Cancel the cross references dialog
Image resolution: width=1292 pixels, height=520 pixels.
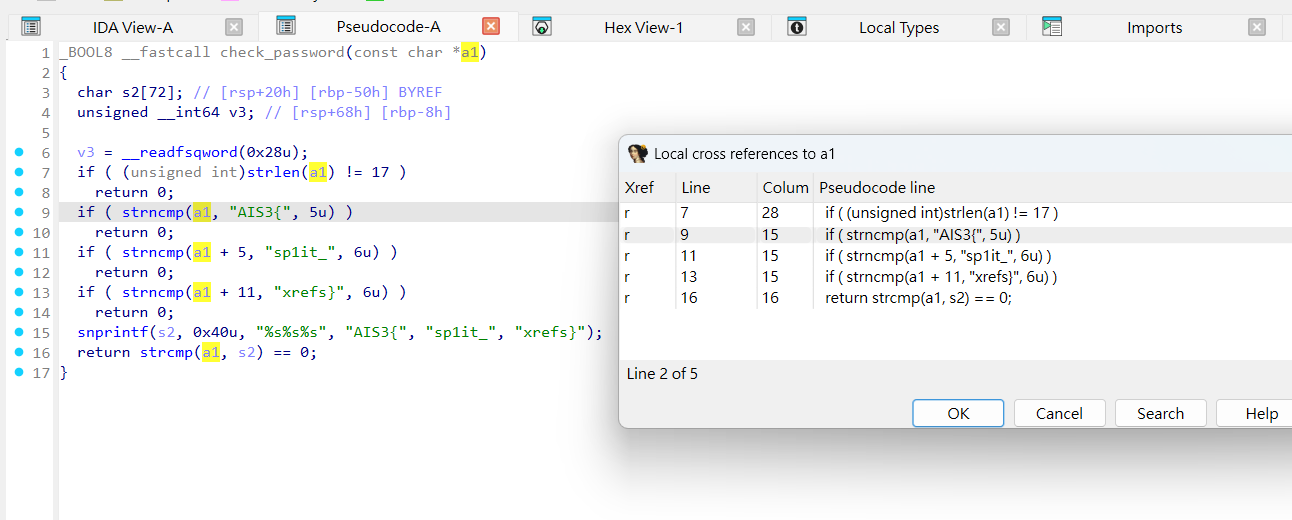[x=1059, y=413]
